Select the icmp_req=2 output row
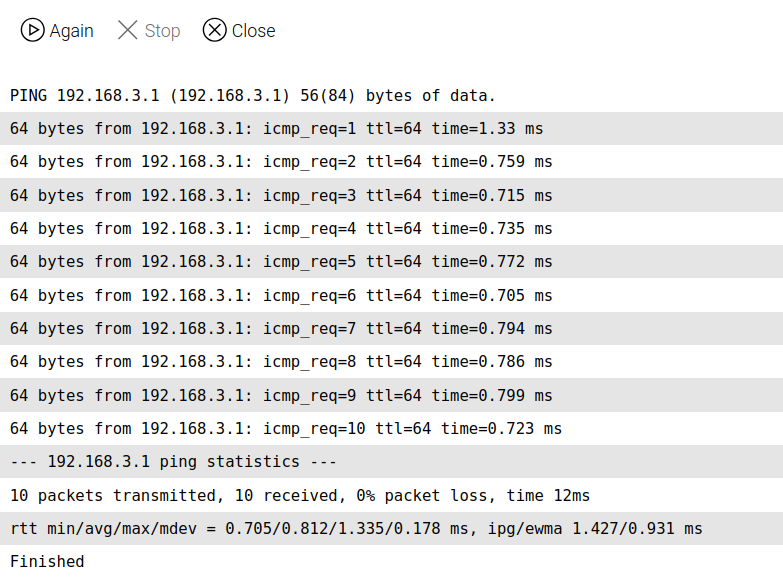783x587 pixels. pos(281,162)
